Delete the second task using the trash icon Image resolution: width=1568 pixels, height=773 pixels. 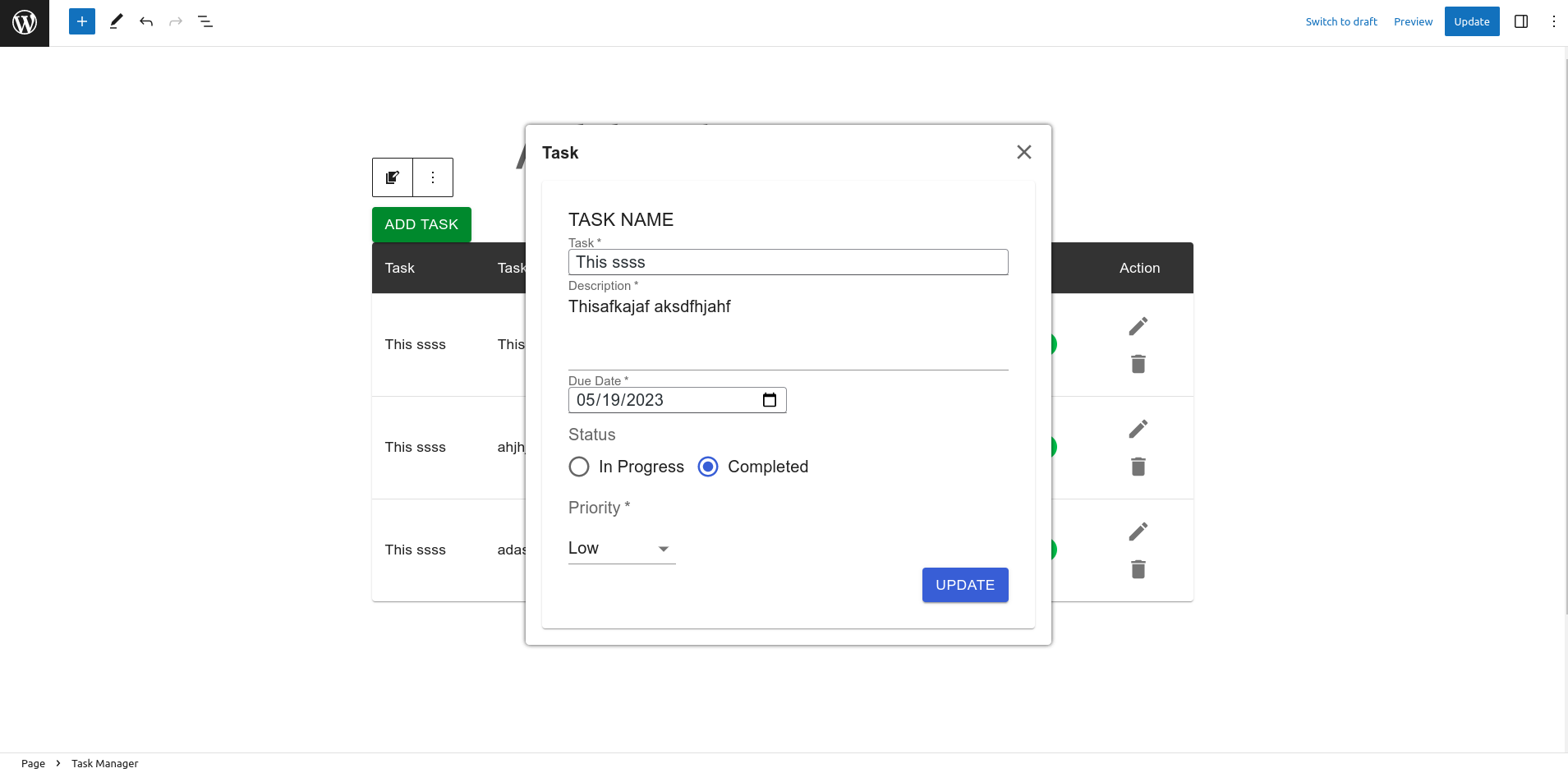coord(1138,466)
